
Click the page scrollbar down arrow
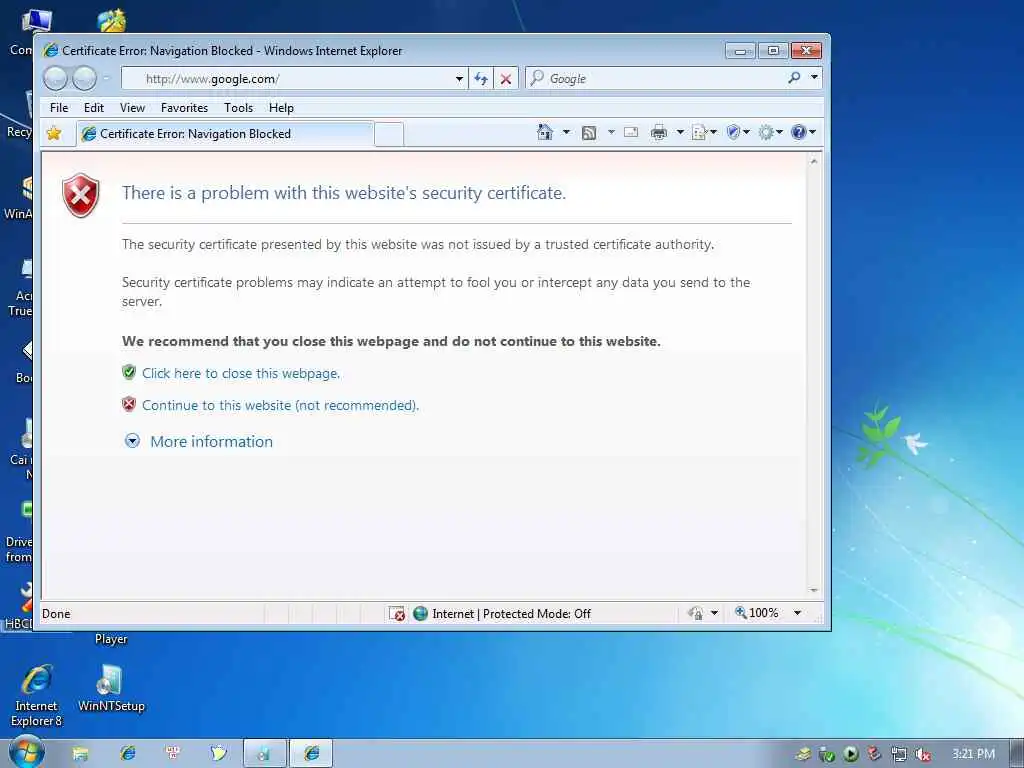click(814, 590)
